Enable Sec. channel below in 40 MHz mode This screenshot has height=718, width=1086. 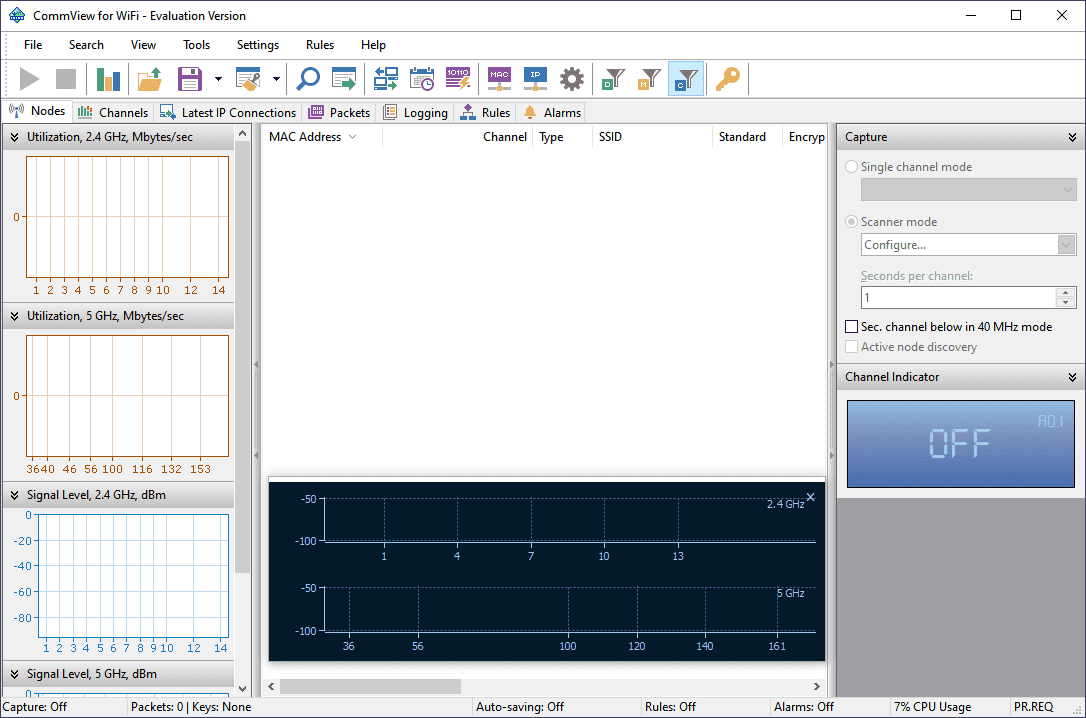tap(852, 327)
